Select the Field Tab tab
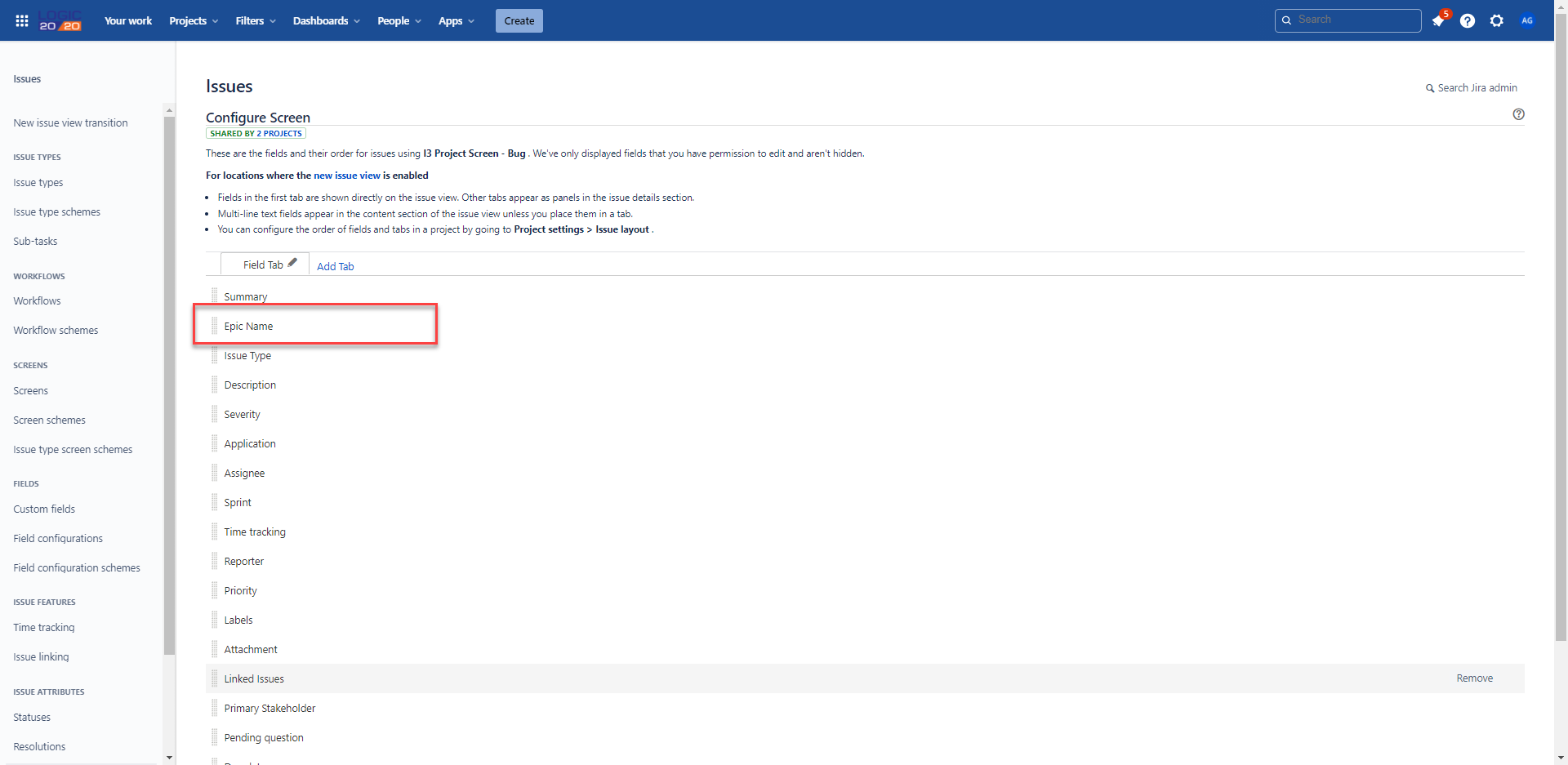The height and width of the screenshot is (765, 1568). pyautogui.click(x=263, y=265)
